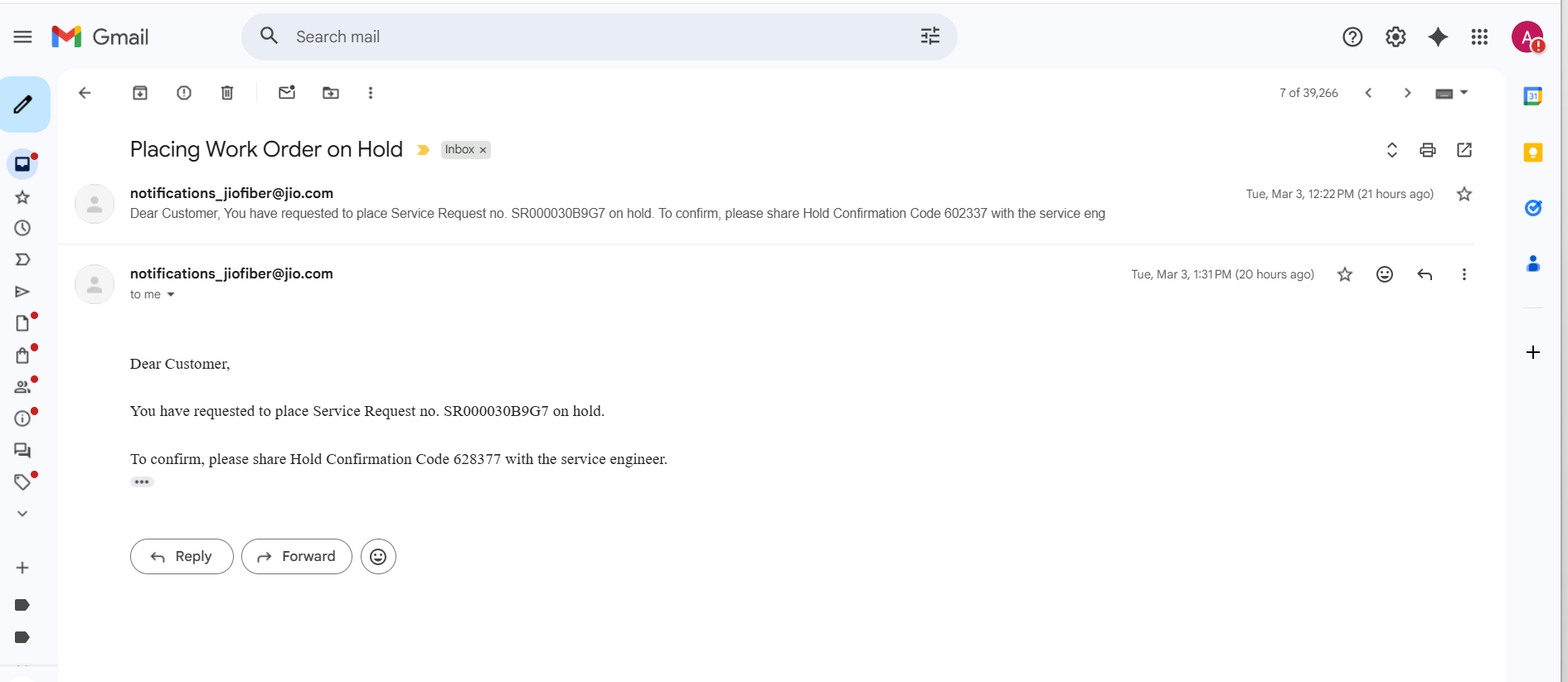
Task: Open conversation in new window
Action: (1464, 150)
